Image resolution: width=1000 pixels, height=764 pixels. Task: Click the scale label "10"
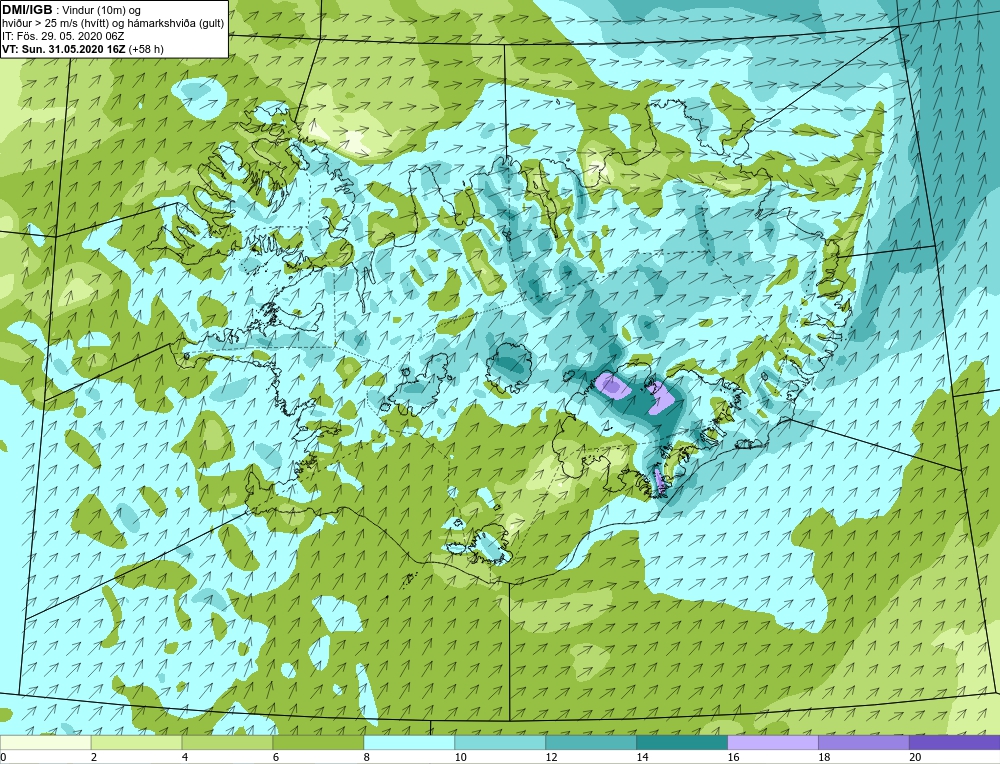coord(460,757)
